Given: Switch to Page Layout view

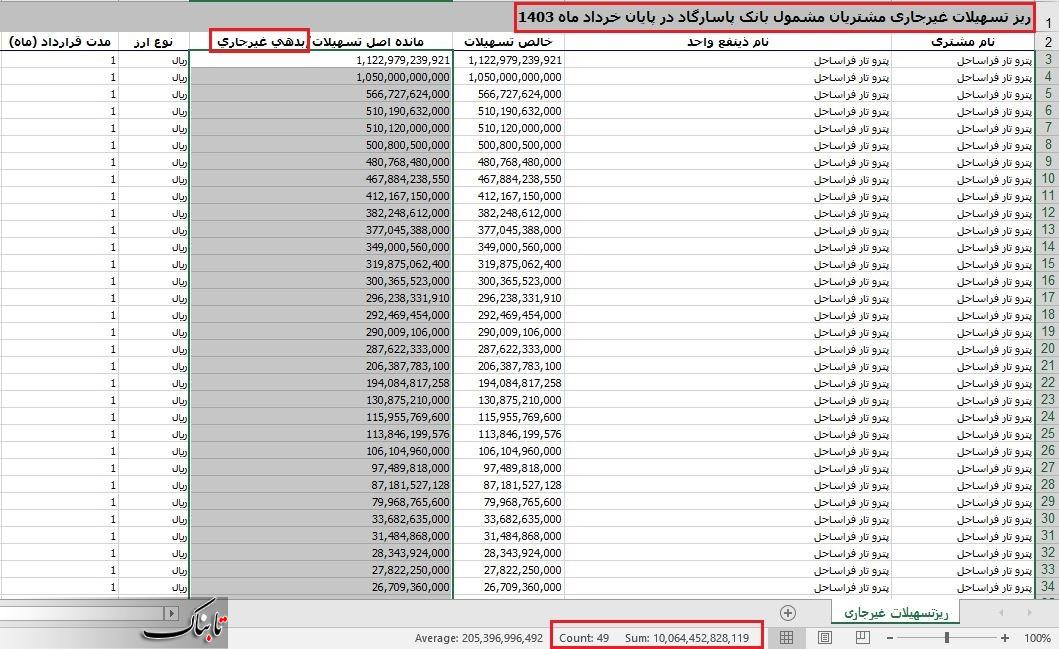Looking at the screenshot, I should coord(825,638).
